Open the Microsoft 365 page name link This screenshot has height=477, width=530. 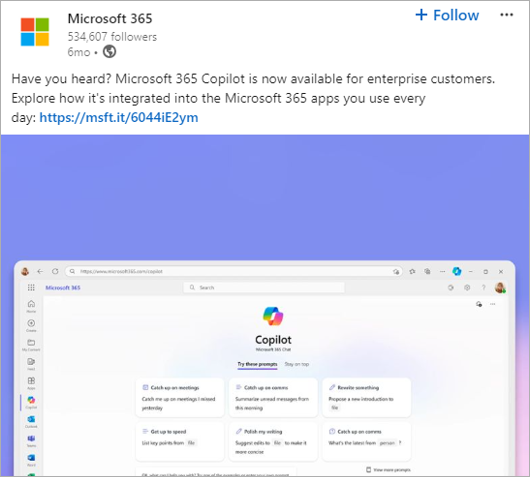point(110,19)
